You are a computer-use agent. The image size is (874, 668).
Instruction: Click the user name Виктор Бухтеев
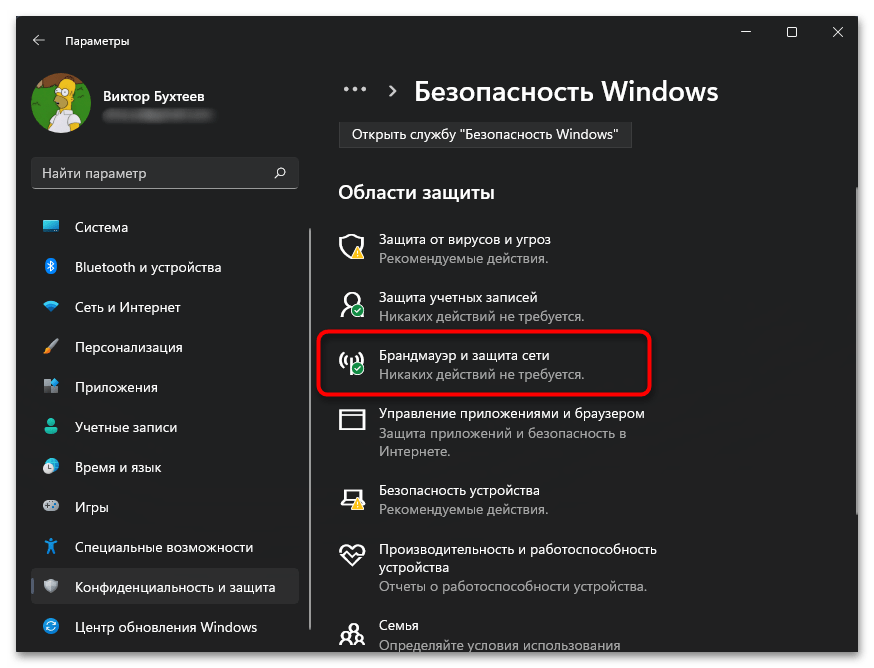[153, 96]
